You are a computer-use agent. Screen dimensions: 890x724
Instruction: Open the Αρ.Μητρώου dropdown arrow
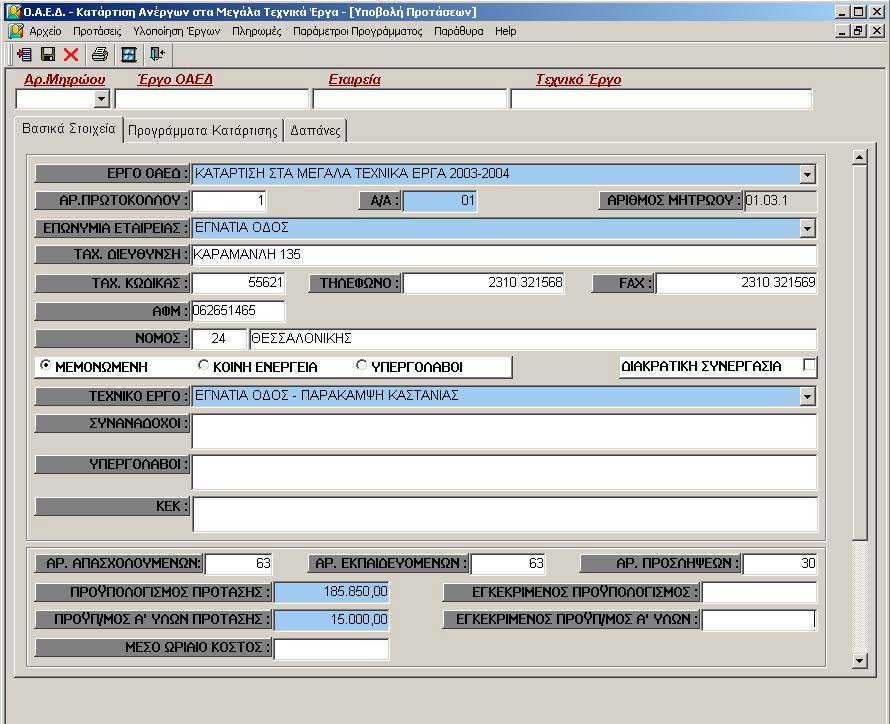[101, 99]
